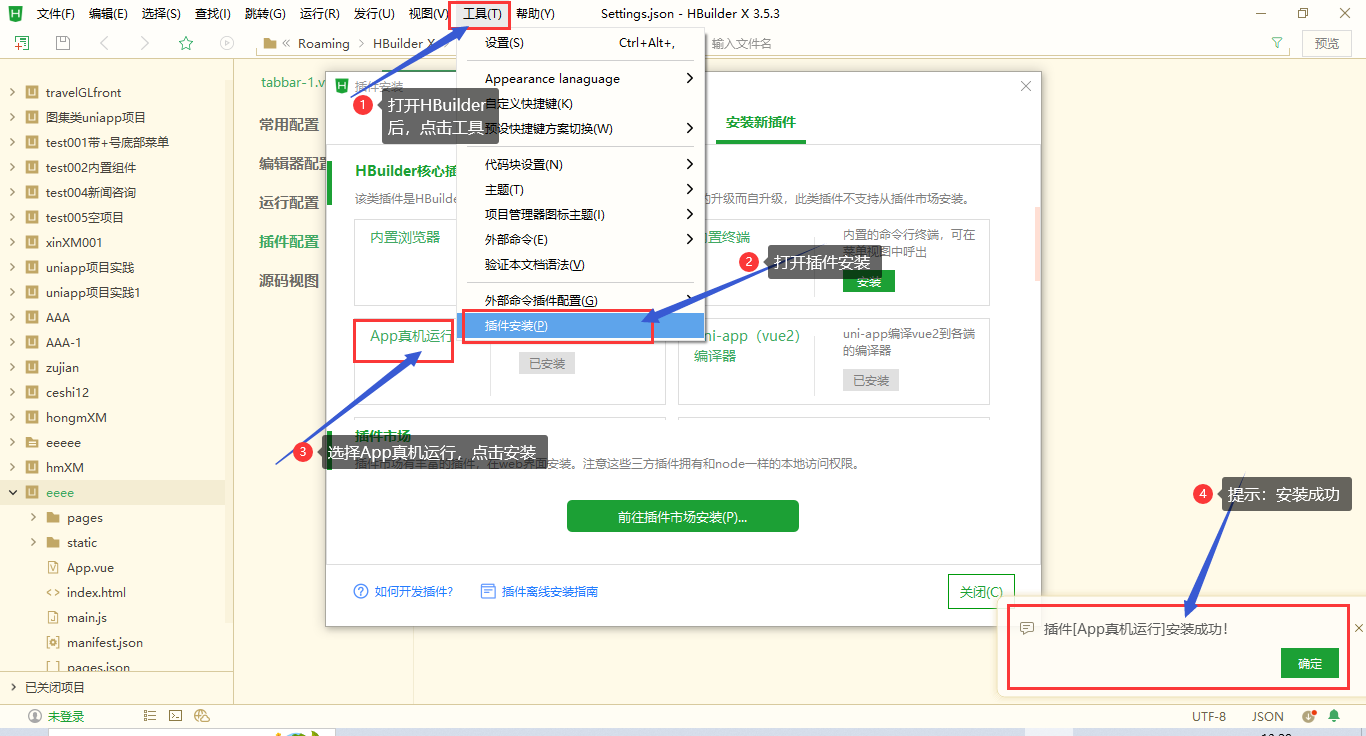
Task: Open the terminal icon in status bar
Action: coord(176,716)
